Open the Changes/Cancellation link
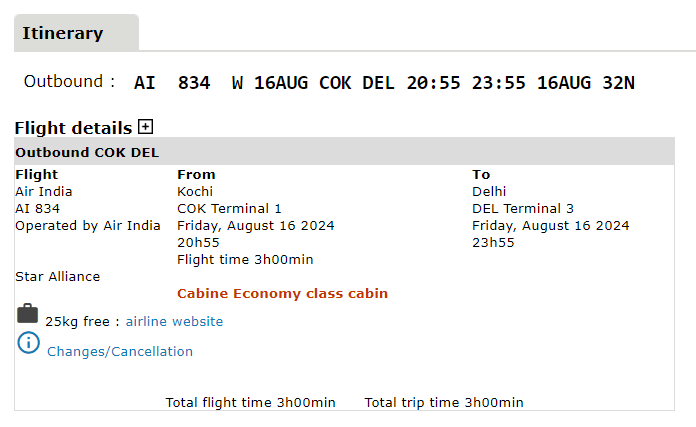Image resolution: width=696 pixels, height=427 pixels. [x=120, y=352]
